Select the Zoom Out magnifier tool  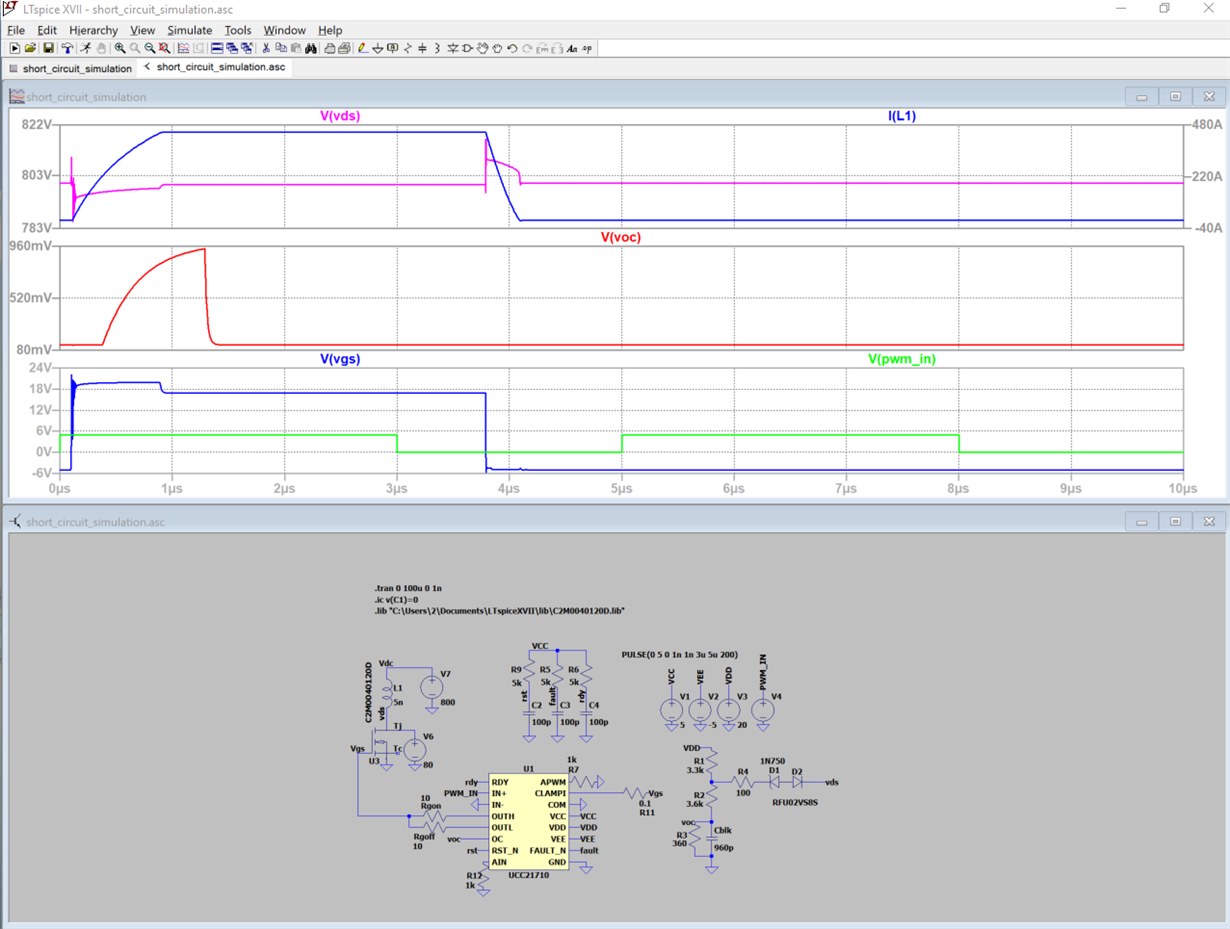click(150, 48)
